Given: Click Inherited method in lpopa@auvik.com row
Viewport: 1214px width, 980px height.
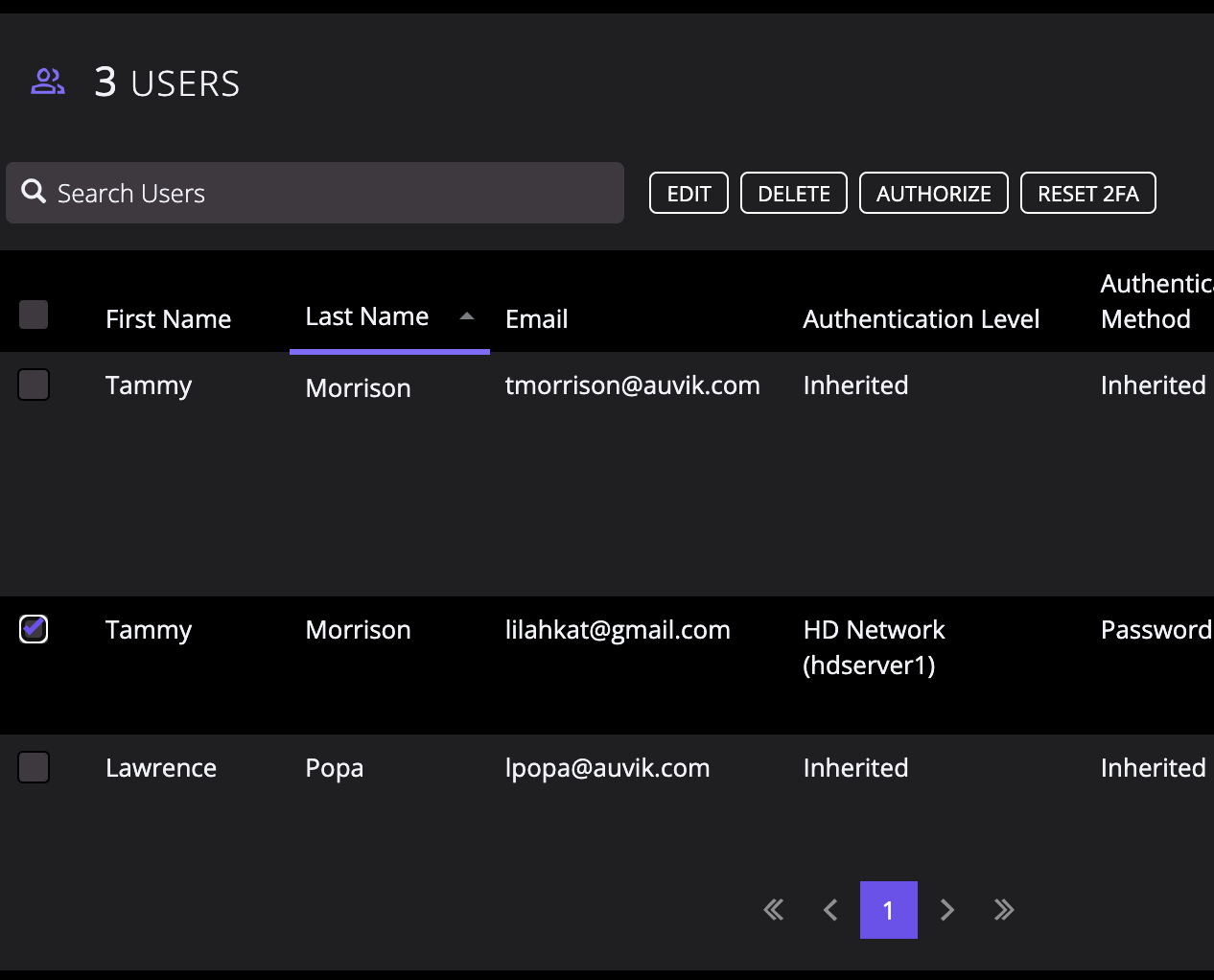Looking at the screenshot, I should pos(1154,768).
